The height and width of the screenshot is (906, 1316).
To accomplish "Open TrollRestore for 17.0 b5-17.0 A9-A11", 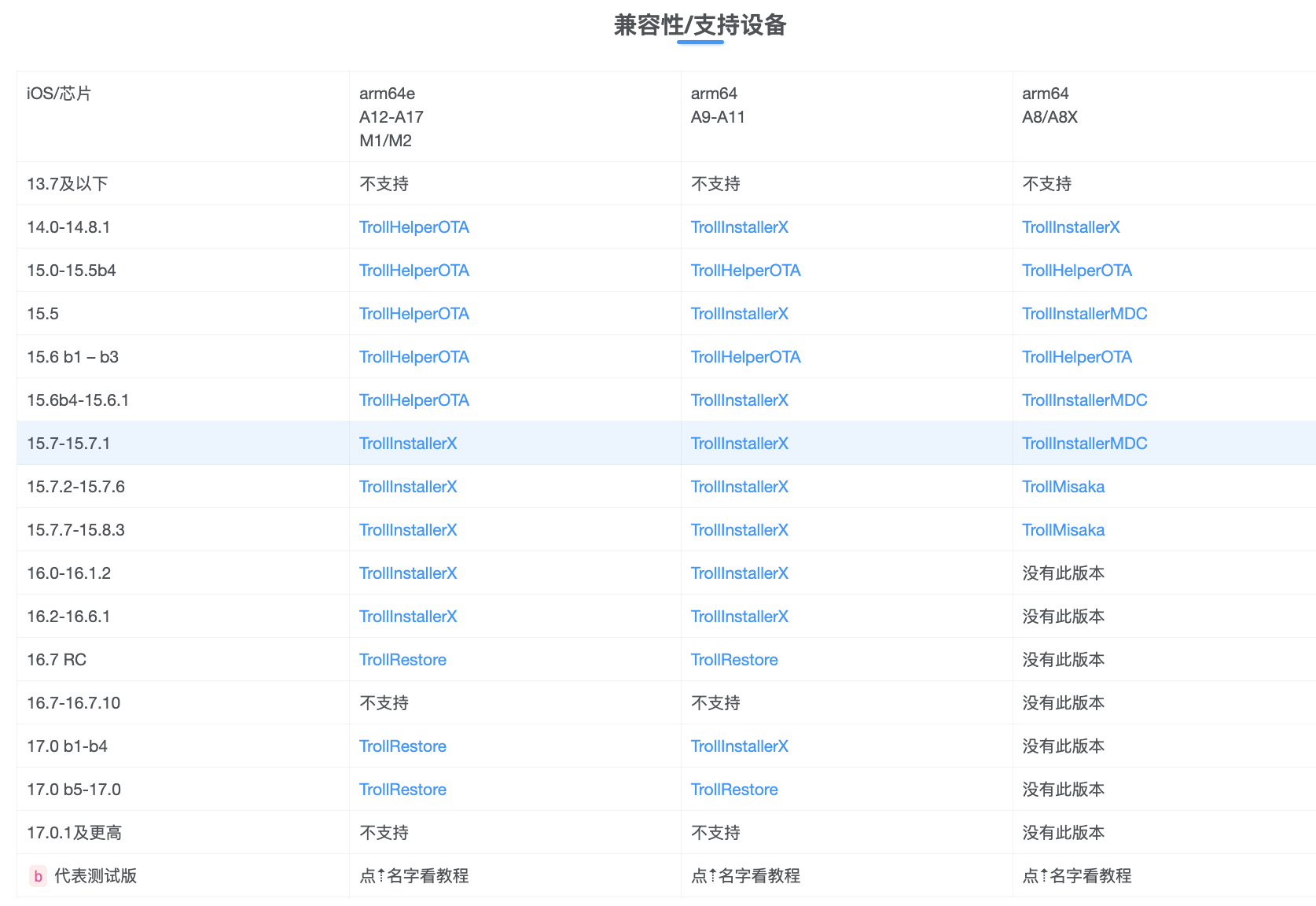I will coord(734,790).
